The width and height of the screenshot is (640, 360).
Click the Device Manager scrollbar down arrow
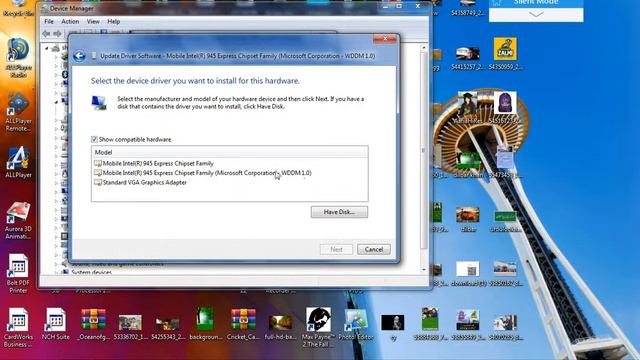tap(424, 269)
